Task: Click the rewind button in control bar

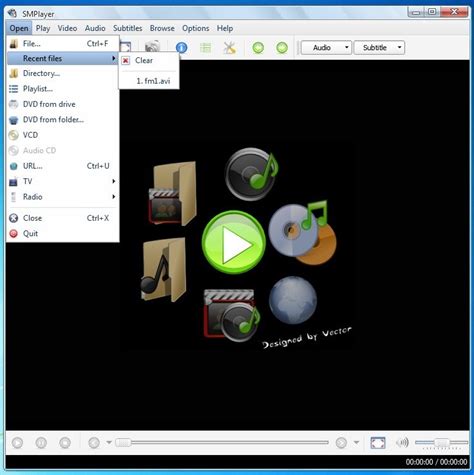Action: [x=94, y=443]
